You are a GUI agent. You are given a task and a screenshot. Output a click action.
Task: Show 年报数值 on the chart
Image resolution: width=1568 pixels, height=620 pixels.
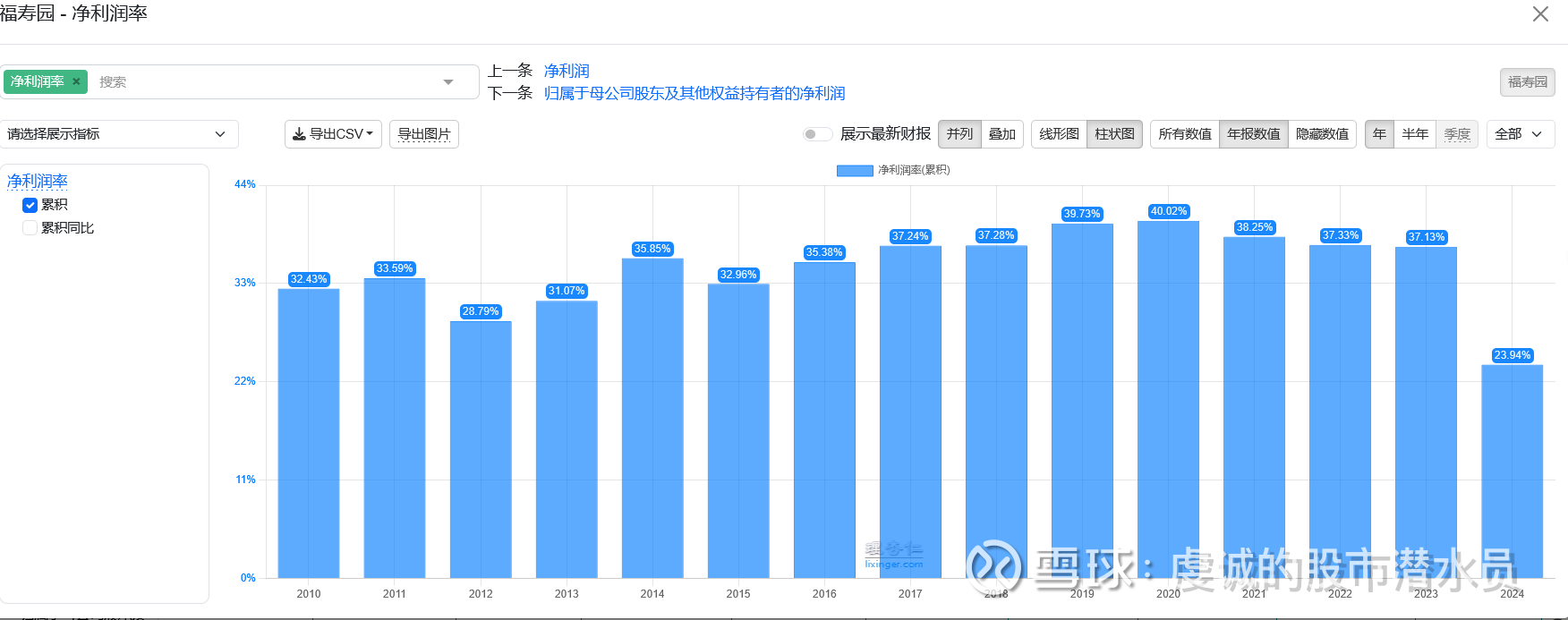[1253, 134]
